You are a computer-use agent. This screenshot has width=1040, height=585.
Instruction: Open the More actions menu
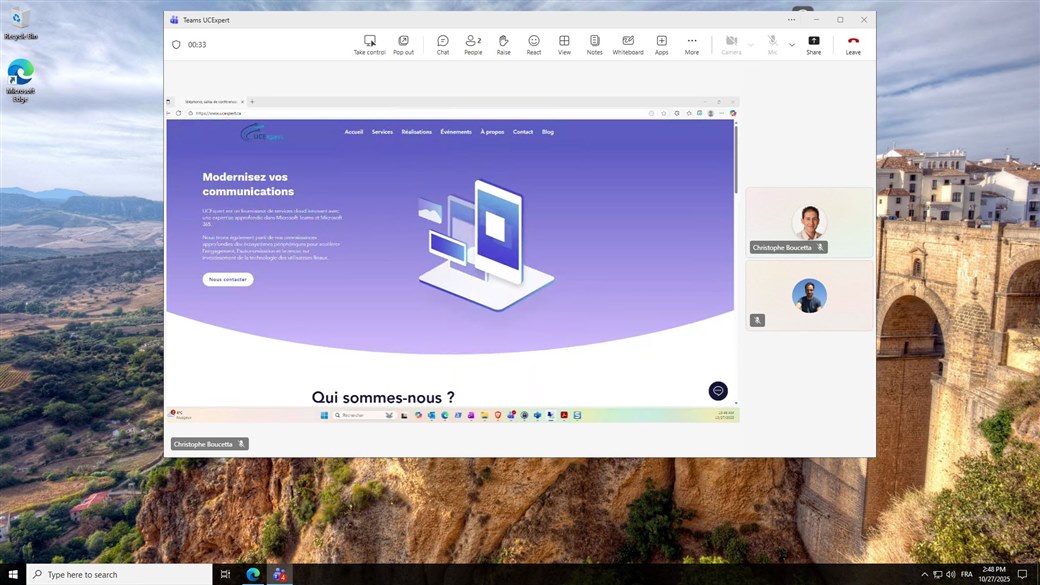click(x=692, y=44)
